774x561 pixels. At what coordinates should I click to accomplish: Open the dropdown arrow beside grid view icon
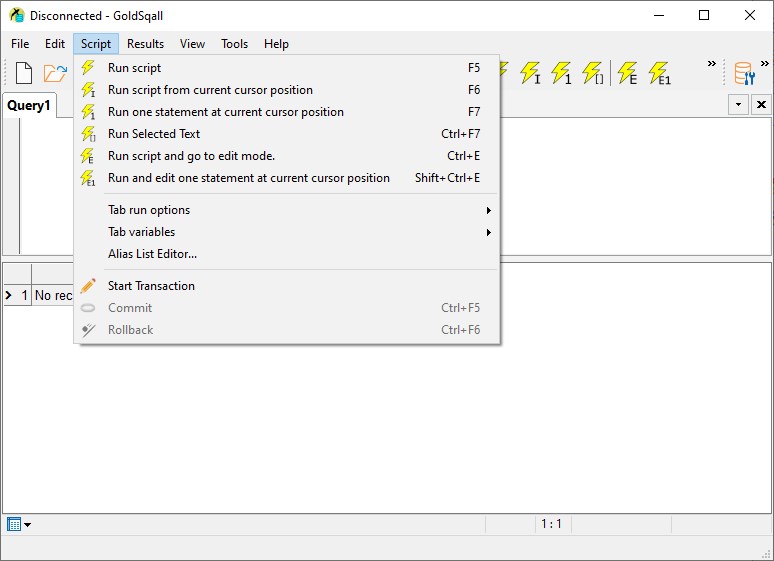pos(28,524)
